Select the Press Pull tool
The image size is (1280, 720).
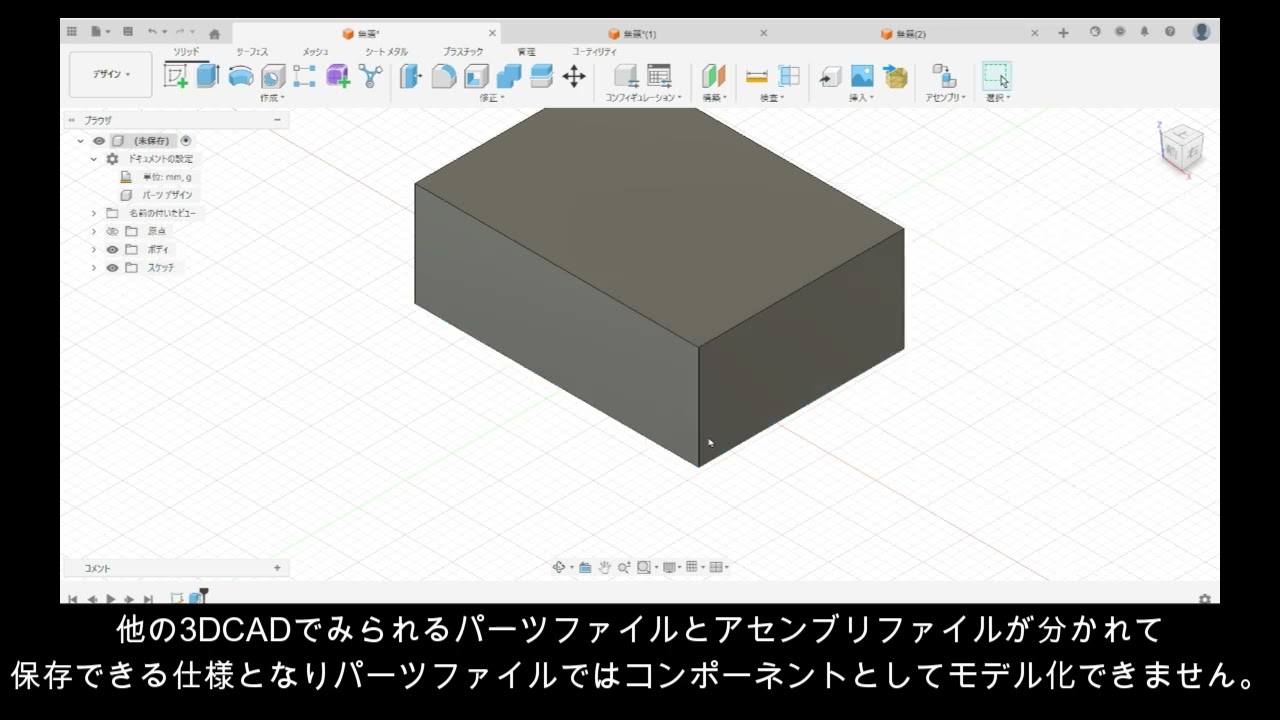pos(410,76)
